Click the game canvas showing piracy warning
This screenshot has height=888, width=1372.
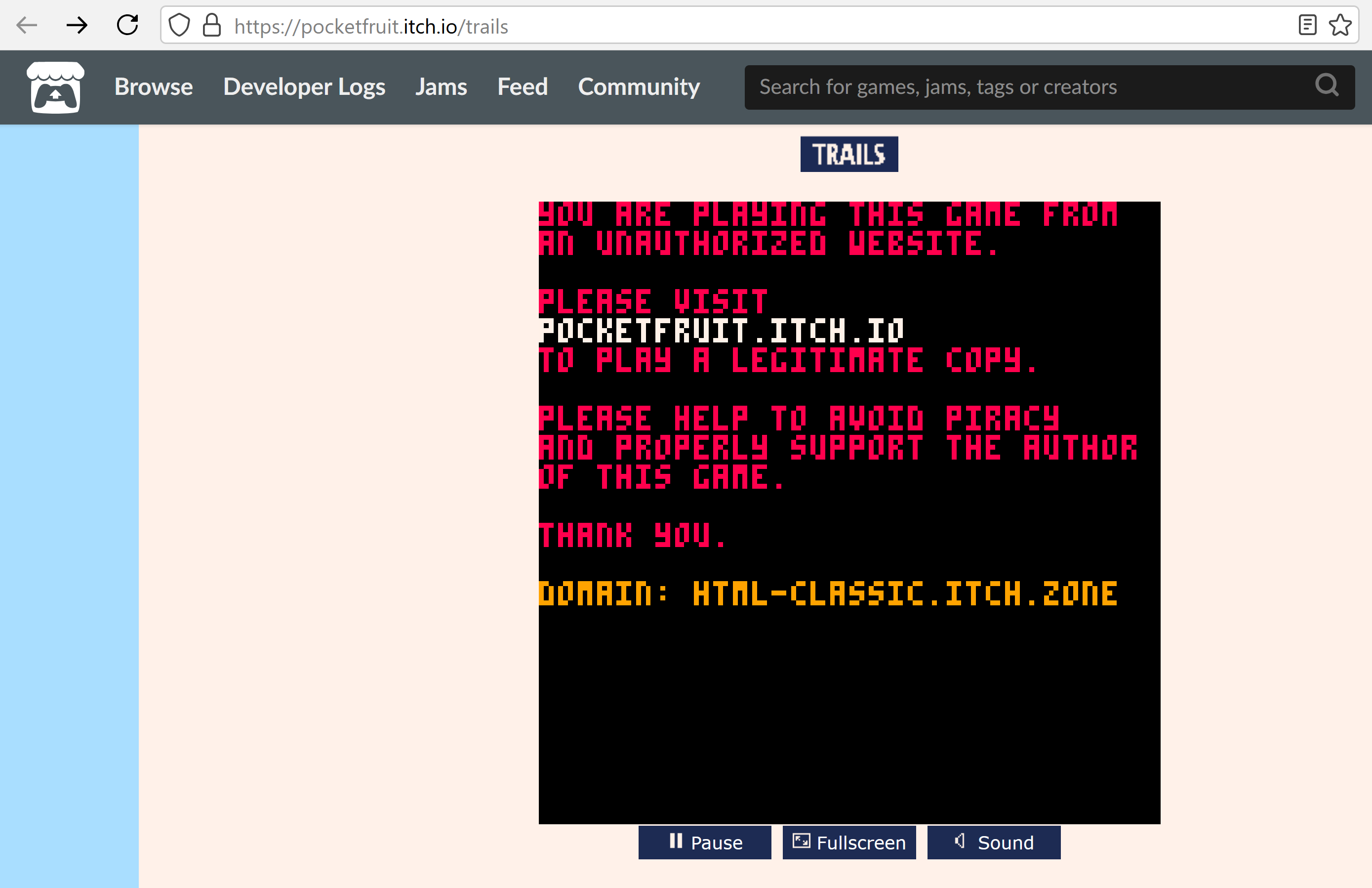(849, 512)
